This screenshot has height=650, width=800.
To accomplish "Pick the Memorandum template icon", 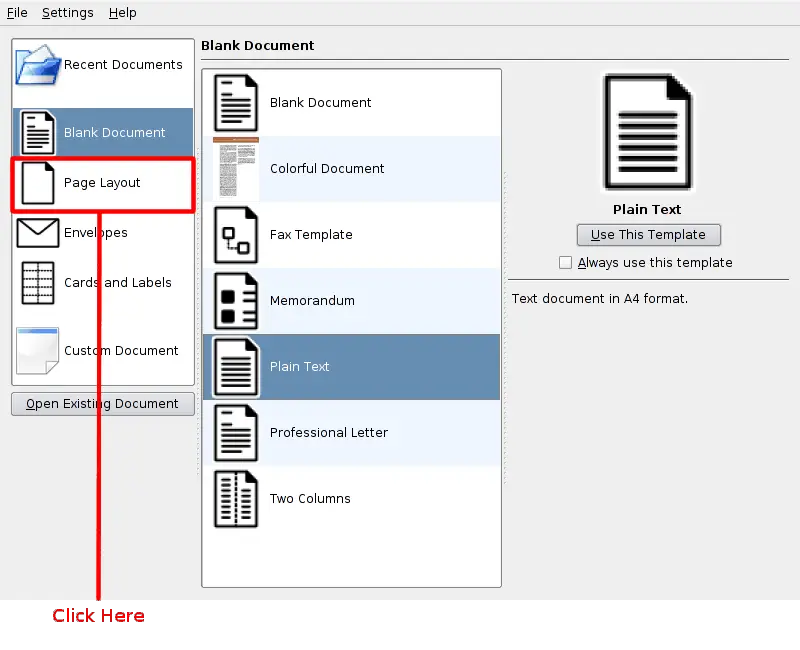I will [x=236, y=301].
